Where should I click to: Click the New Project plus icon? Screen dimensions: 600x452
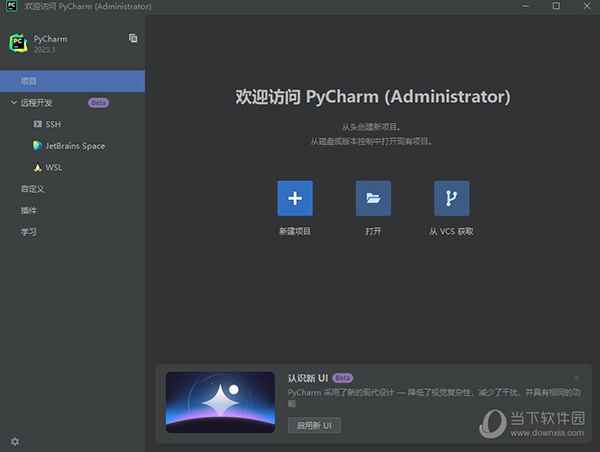(x=295, y=198)
